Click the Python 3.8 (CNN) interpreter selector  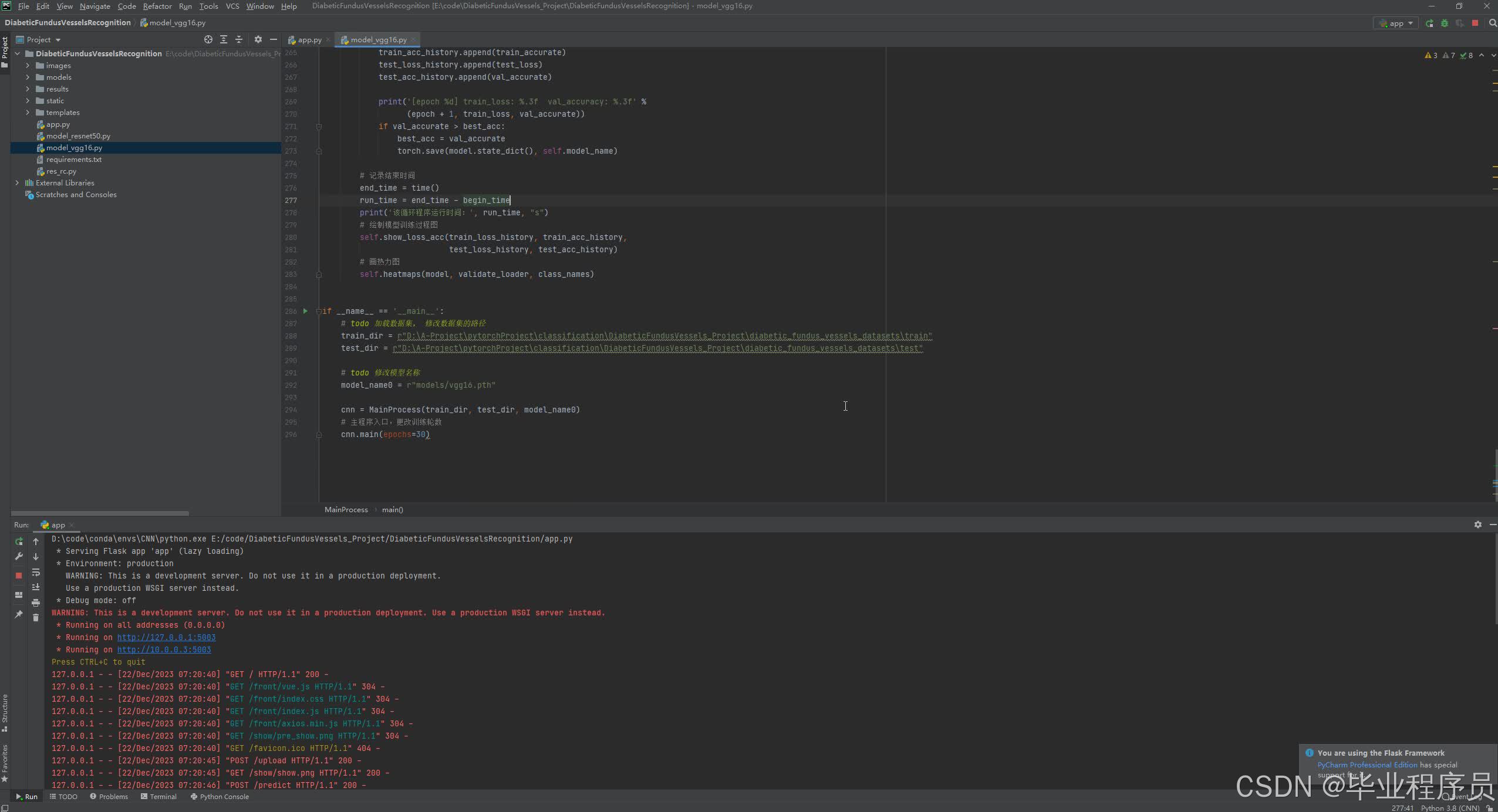tap(1449, 808)
